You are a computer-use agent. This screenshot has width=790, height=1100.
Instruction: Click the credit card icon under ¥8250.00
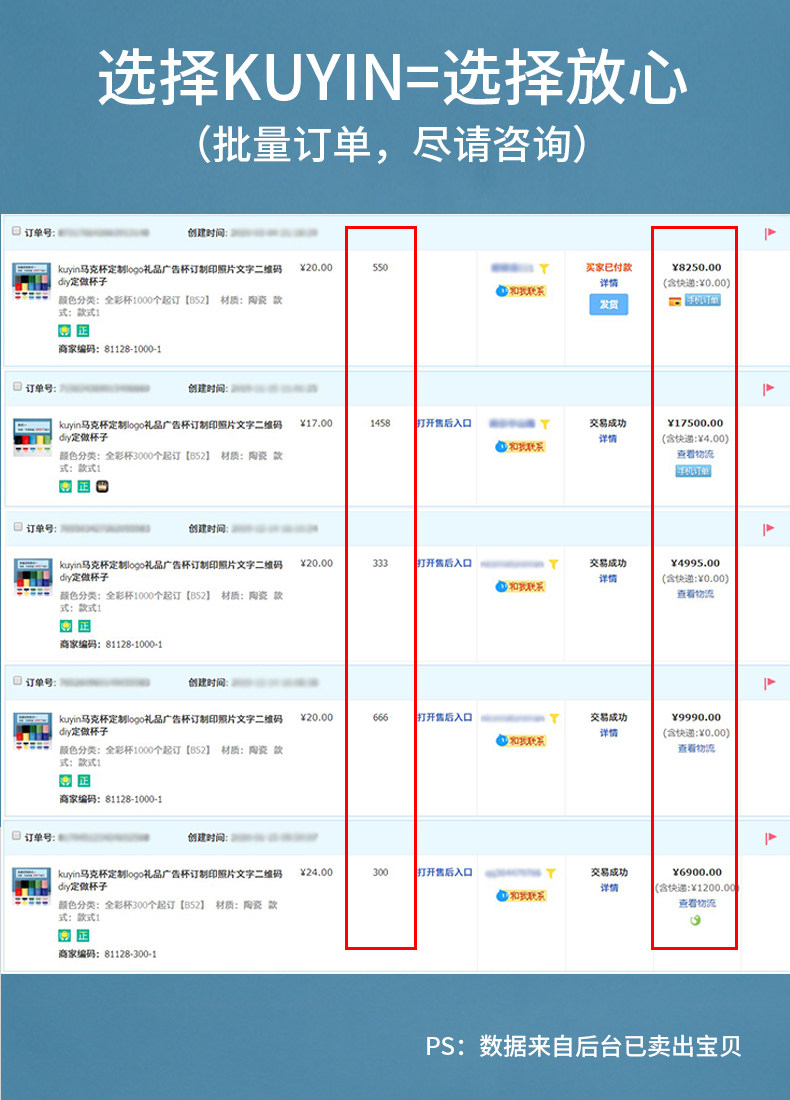click(675, 301)
